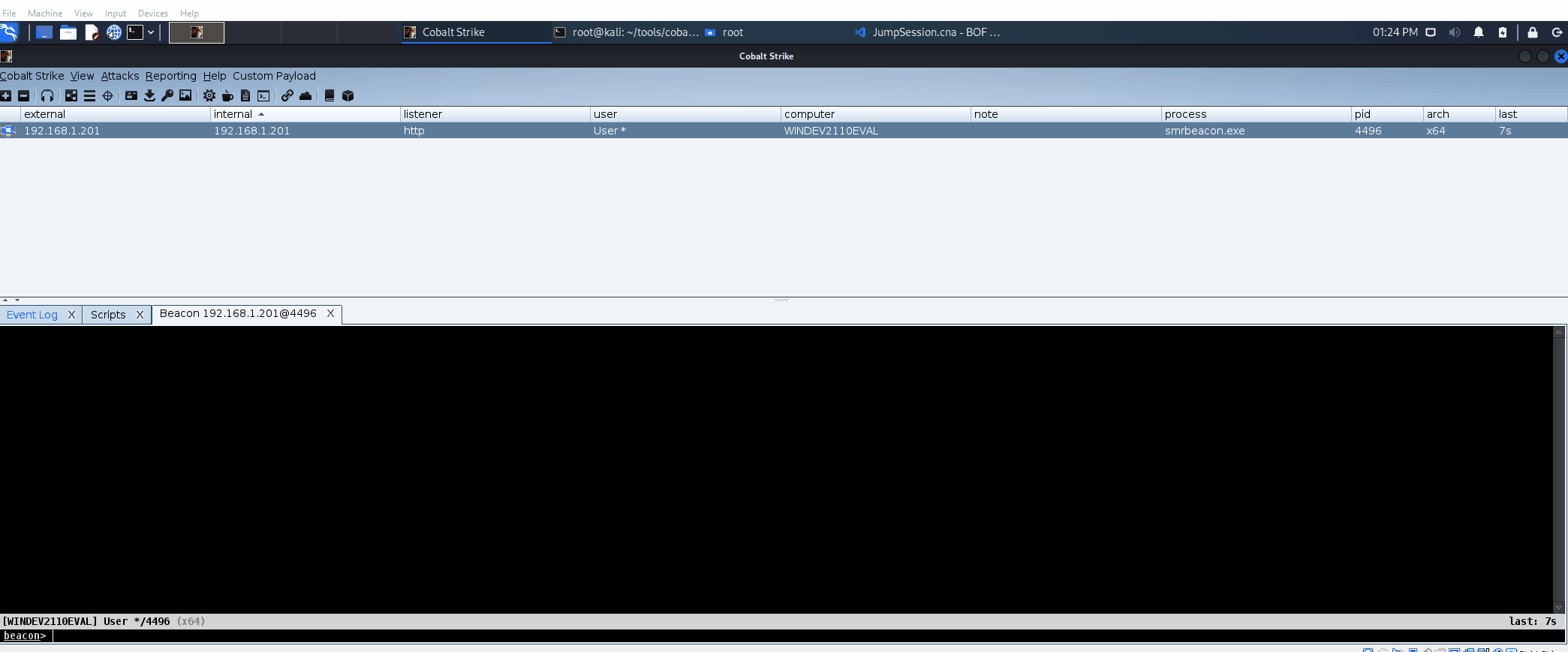Sort sessions by the external column header
Viewport: 1568px width, 652px height.
[x=116, y=114]
